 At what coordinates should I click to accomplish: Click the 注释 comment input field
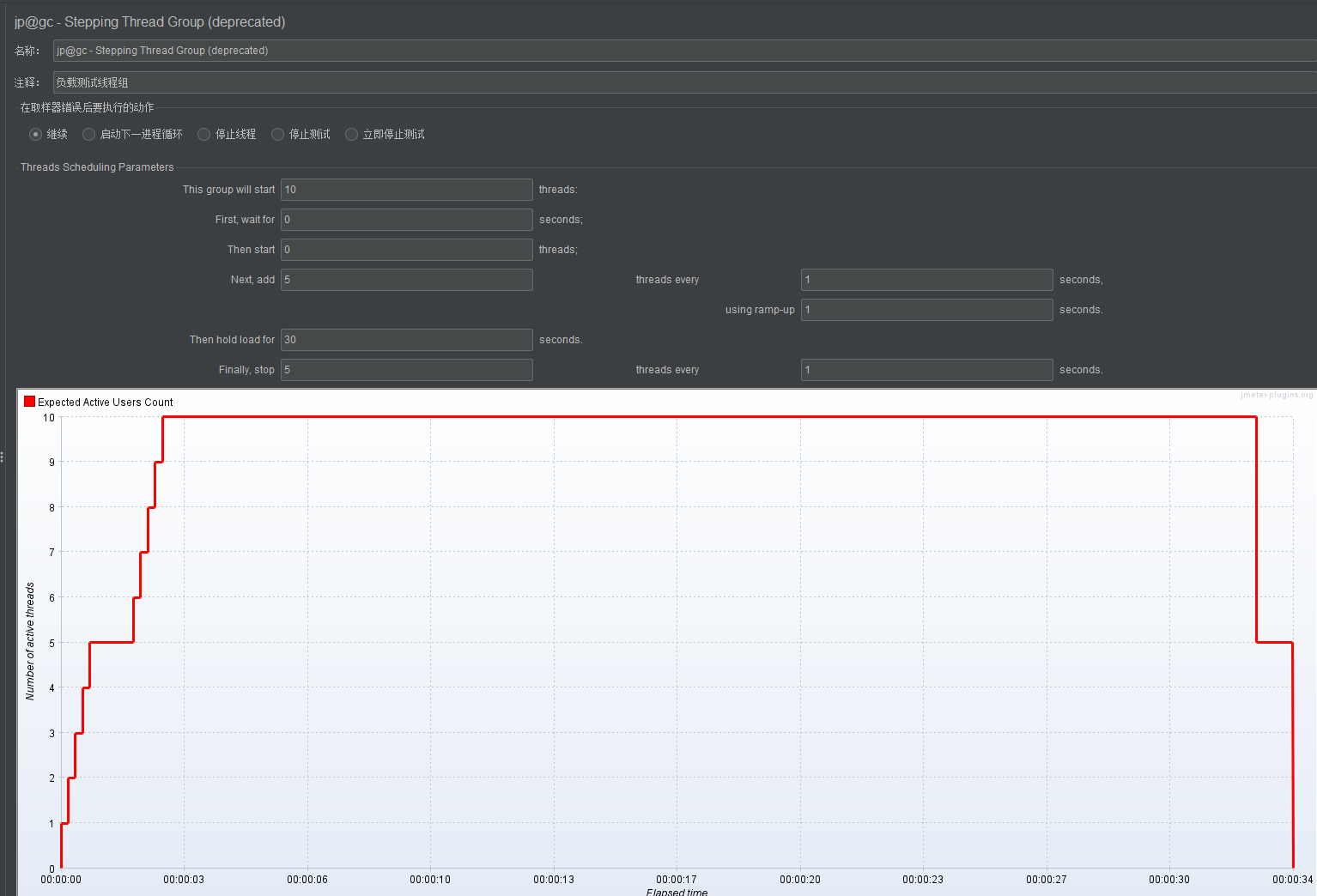[684, 82]
